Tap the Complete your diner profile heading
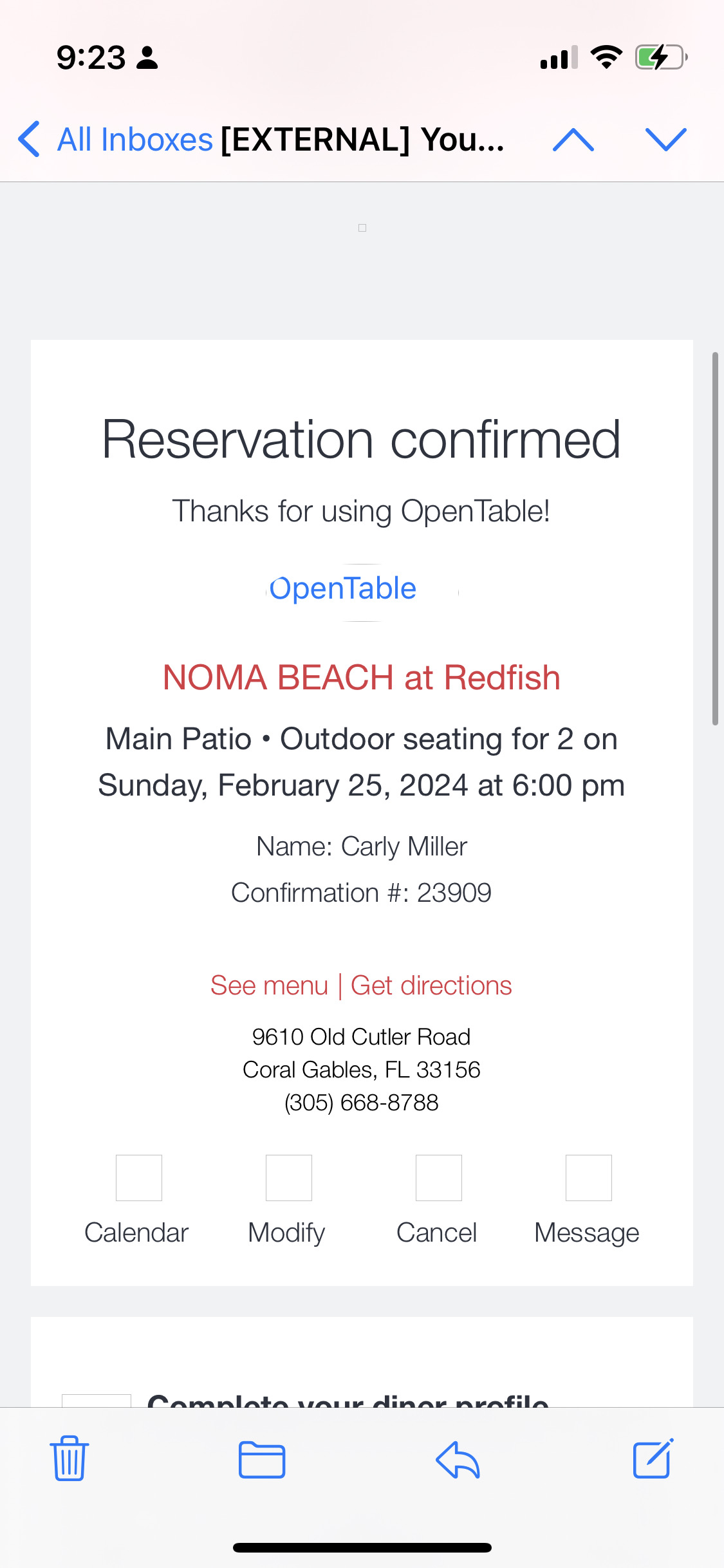 348,1399
